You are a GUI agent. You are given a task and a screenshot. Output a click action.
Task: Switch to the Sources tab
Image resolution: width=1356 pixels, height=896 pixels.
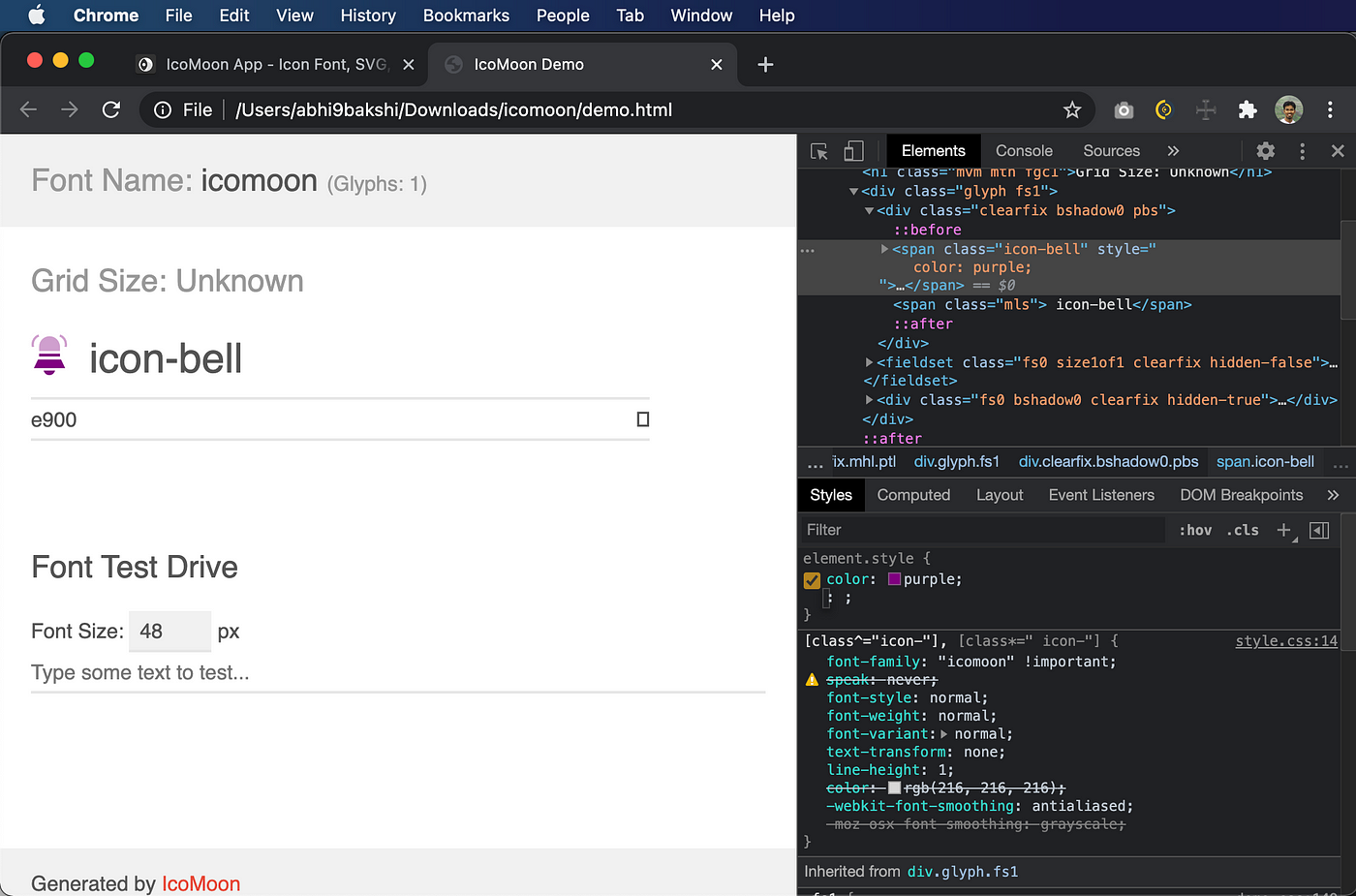(x=1111, y=151)
